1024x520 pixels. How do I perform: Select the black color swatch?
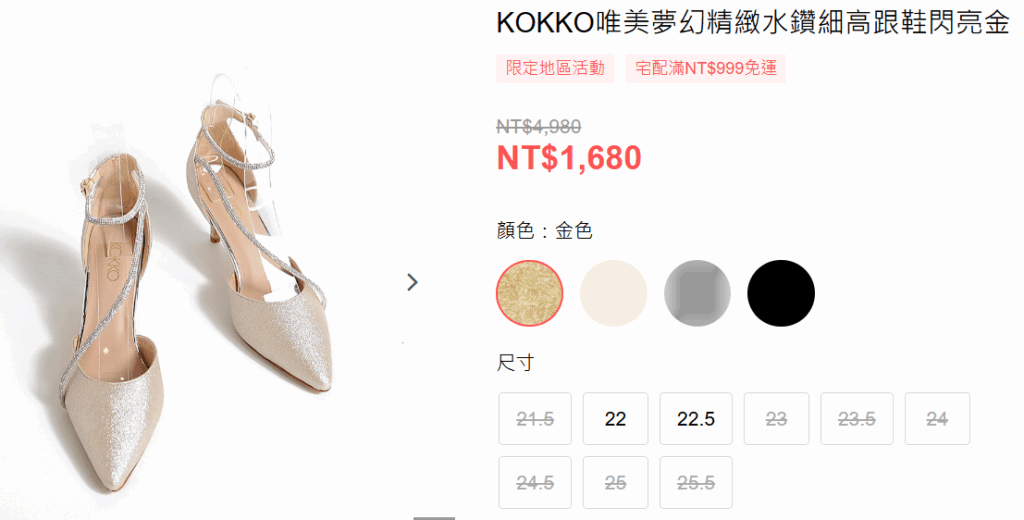780,293
